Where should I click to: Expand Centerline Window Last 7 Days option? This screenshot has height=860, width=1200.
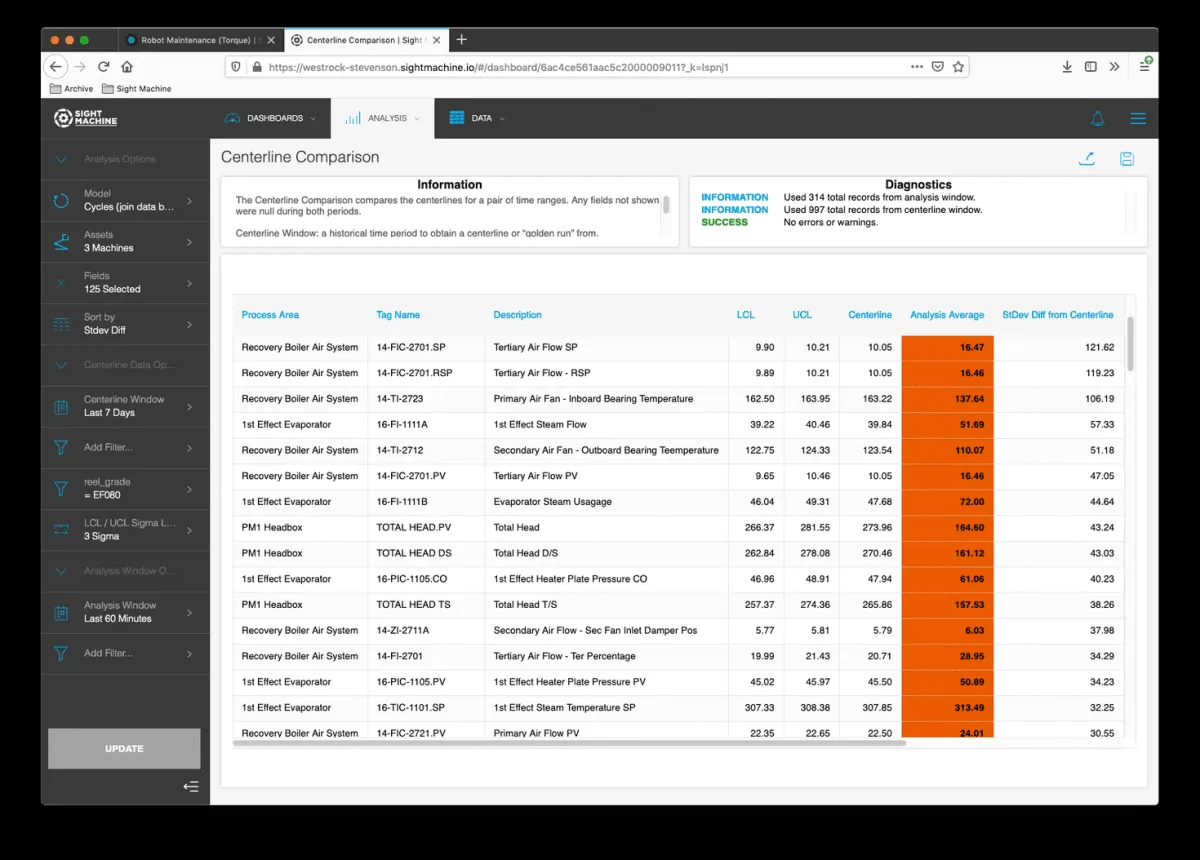click(x=125, y=406)
